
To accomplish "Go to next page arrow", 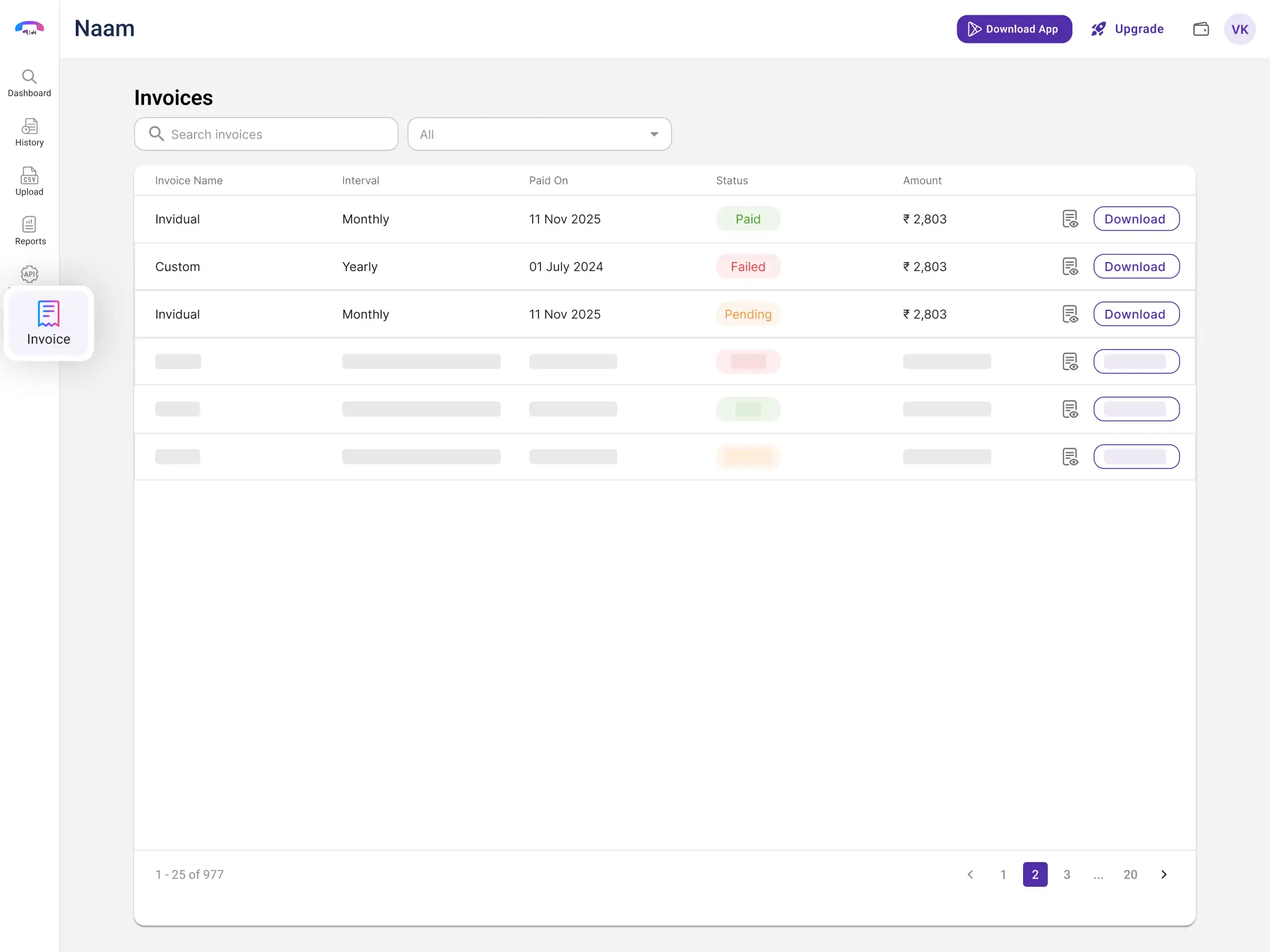I will point(1164,874).
